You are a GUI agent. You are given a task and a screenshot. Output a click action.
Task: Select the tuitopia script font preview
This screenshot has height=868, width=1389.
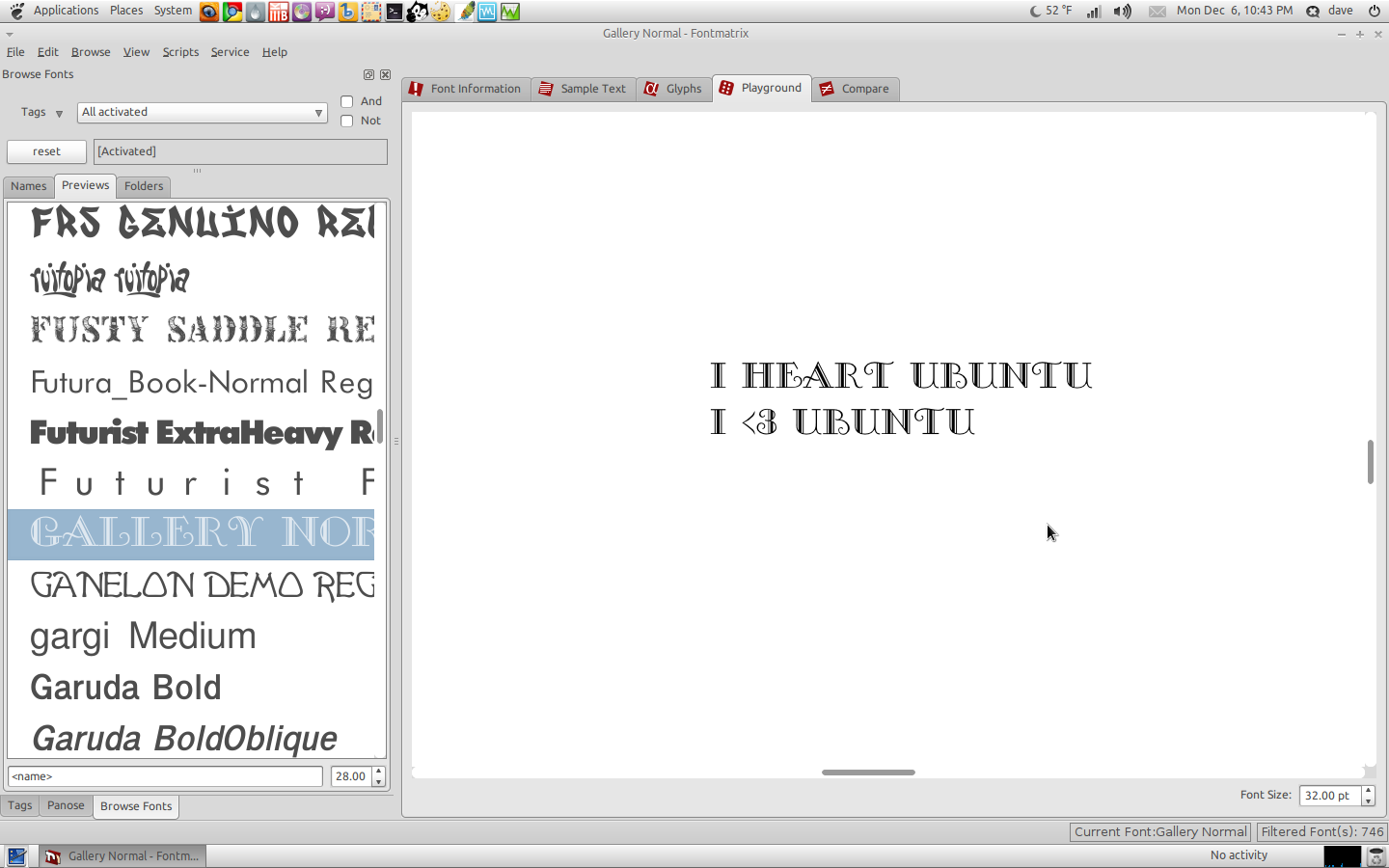pos(191,280)
